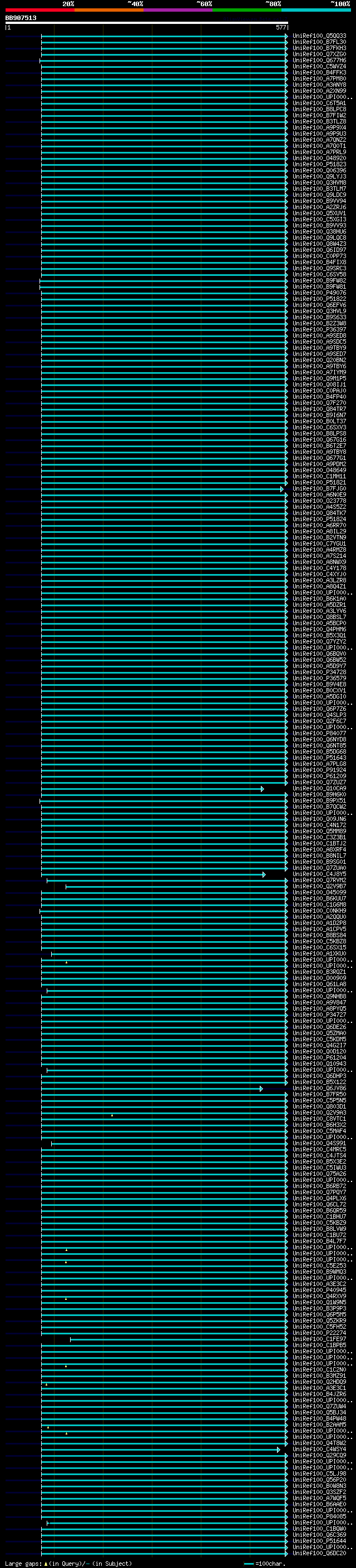The width and height of the screenshot is (356, 1568).
Task: Open hit UniRef100_Q677H6
Action: [x=319, y=60]
